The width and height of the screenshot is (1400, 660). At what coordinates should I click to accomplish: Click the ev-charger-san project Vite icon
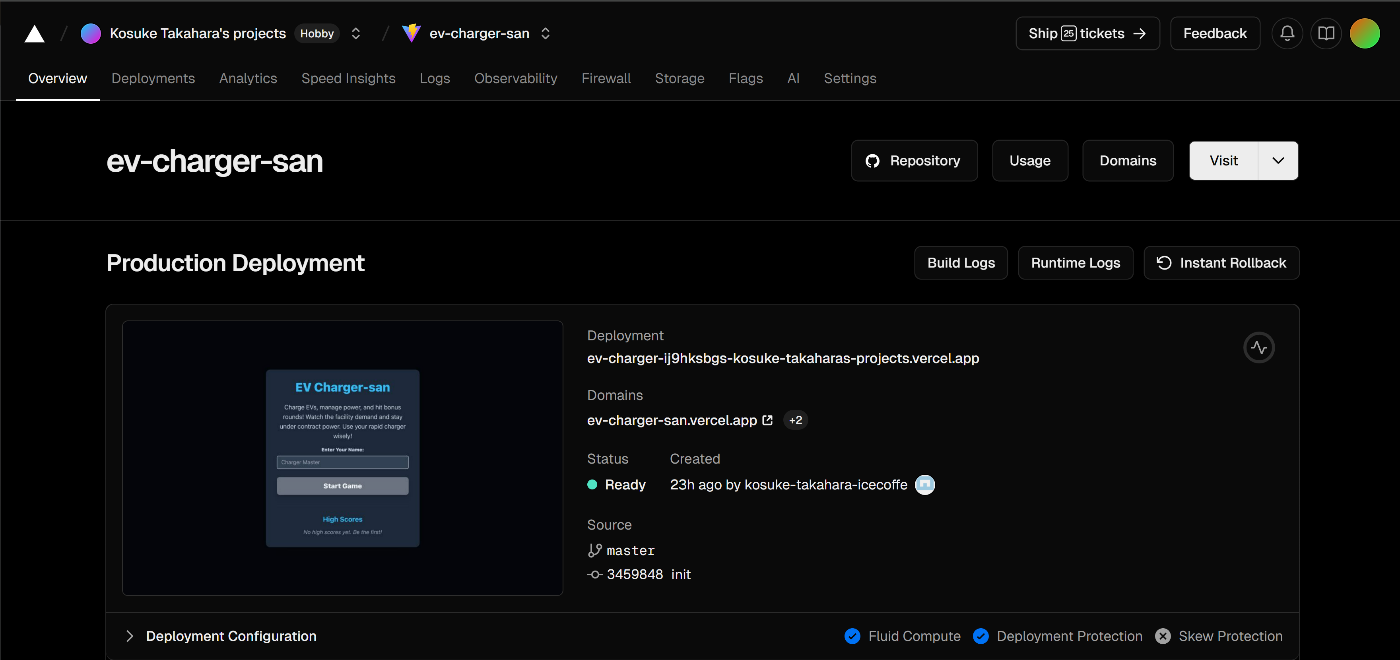coord(412,33)
